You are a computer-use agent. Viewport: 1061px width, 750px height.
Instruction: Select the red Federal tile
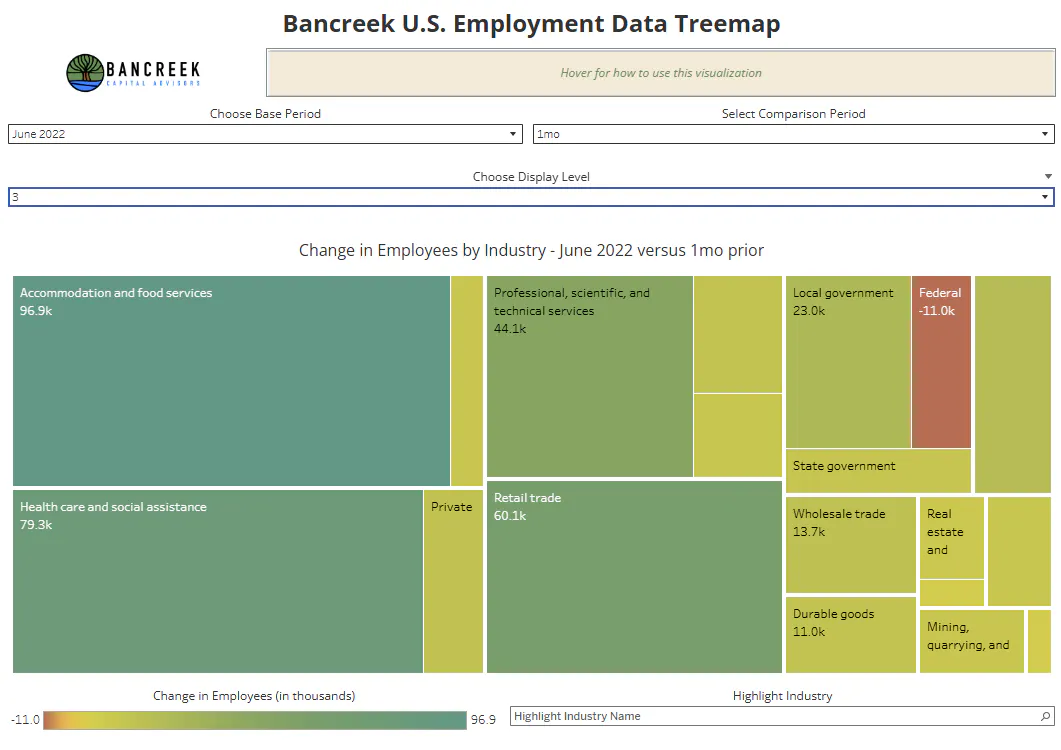coord(941,361)
